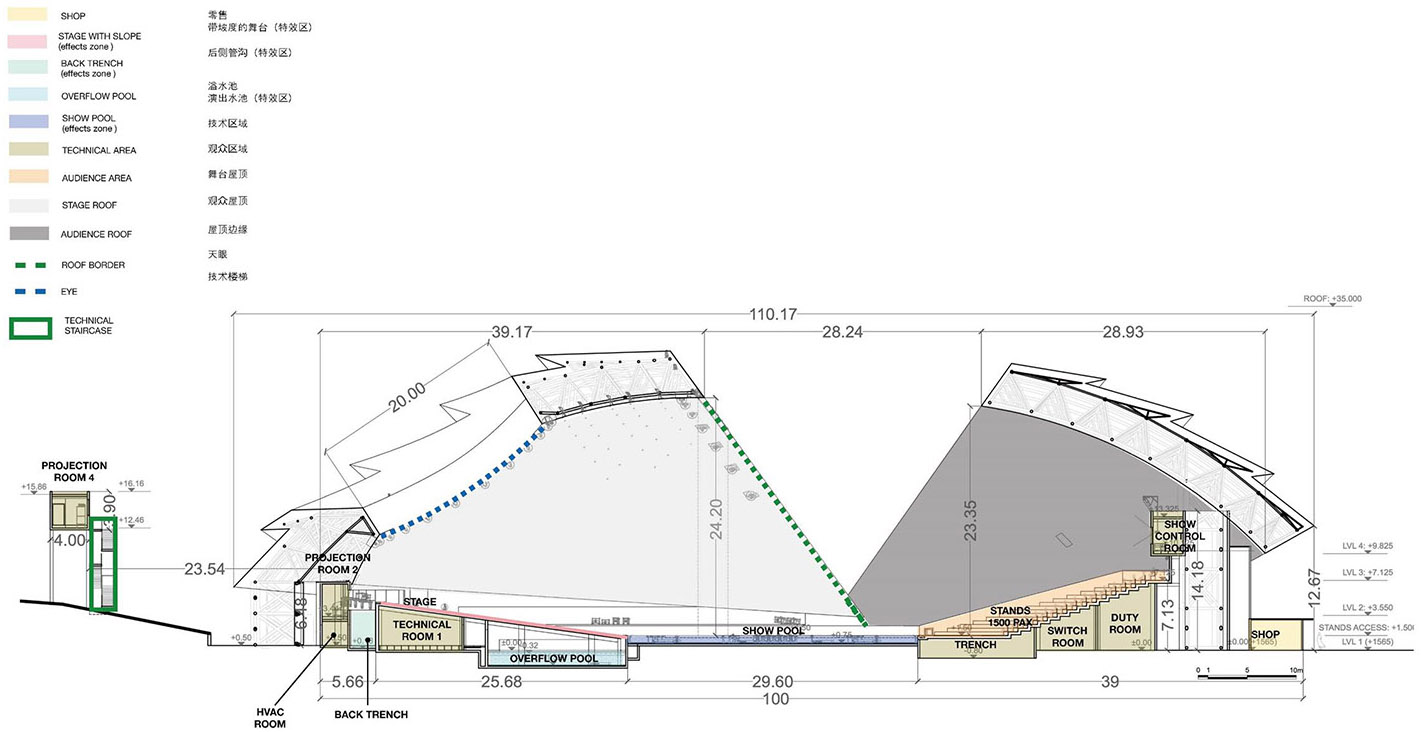Click the '+15.86' elevation tag
Image resolution: width=1421 pixels, height=732 pixels.
(x=35, y=488)
